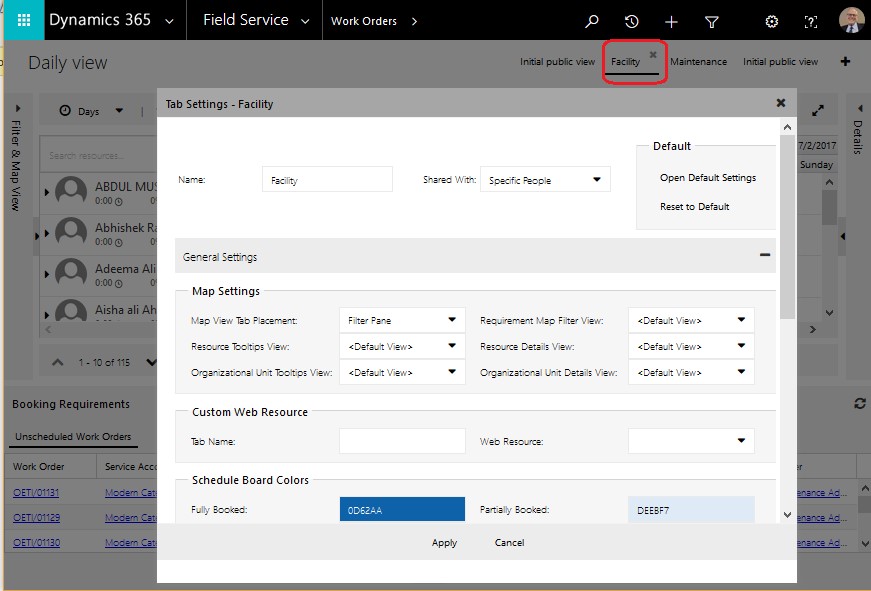Viewport: 871px width, 591px height.
Task: Expand the Work Orders breadcrumb chevron
Action: 414,22
